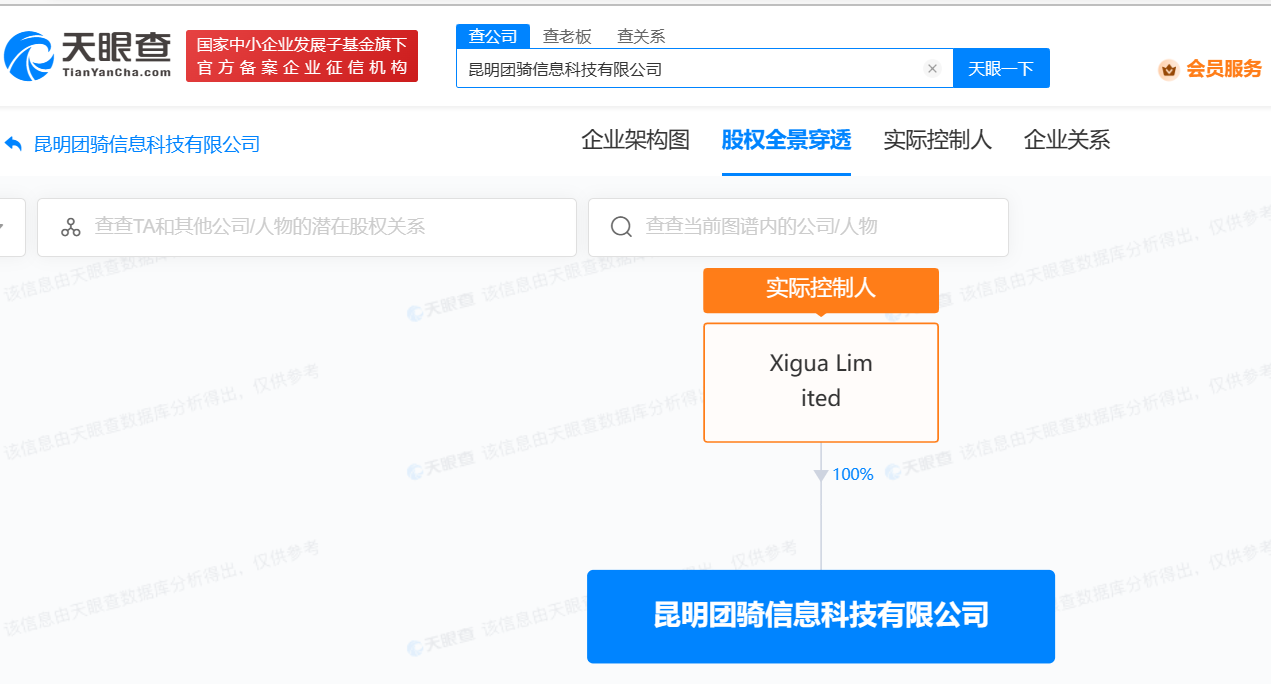The width and height of the screenshot is (1271, 684).
Task: Click the magnifier icon in the graph search field
Action: (621, 227)
